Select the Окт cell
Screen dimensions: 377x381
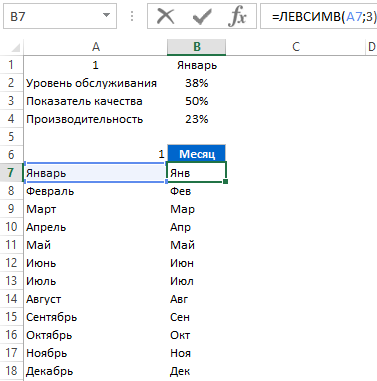[x=196, y=335]
